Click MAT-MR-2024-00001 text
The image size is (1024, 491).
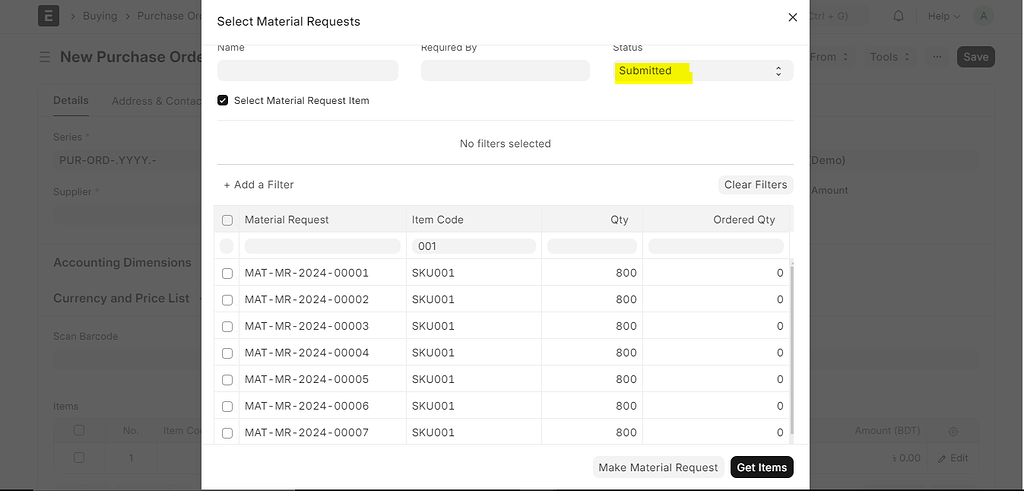306,273
